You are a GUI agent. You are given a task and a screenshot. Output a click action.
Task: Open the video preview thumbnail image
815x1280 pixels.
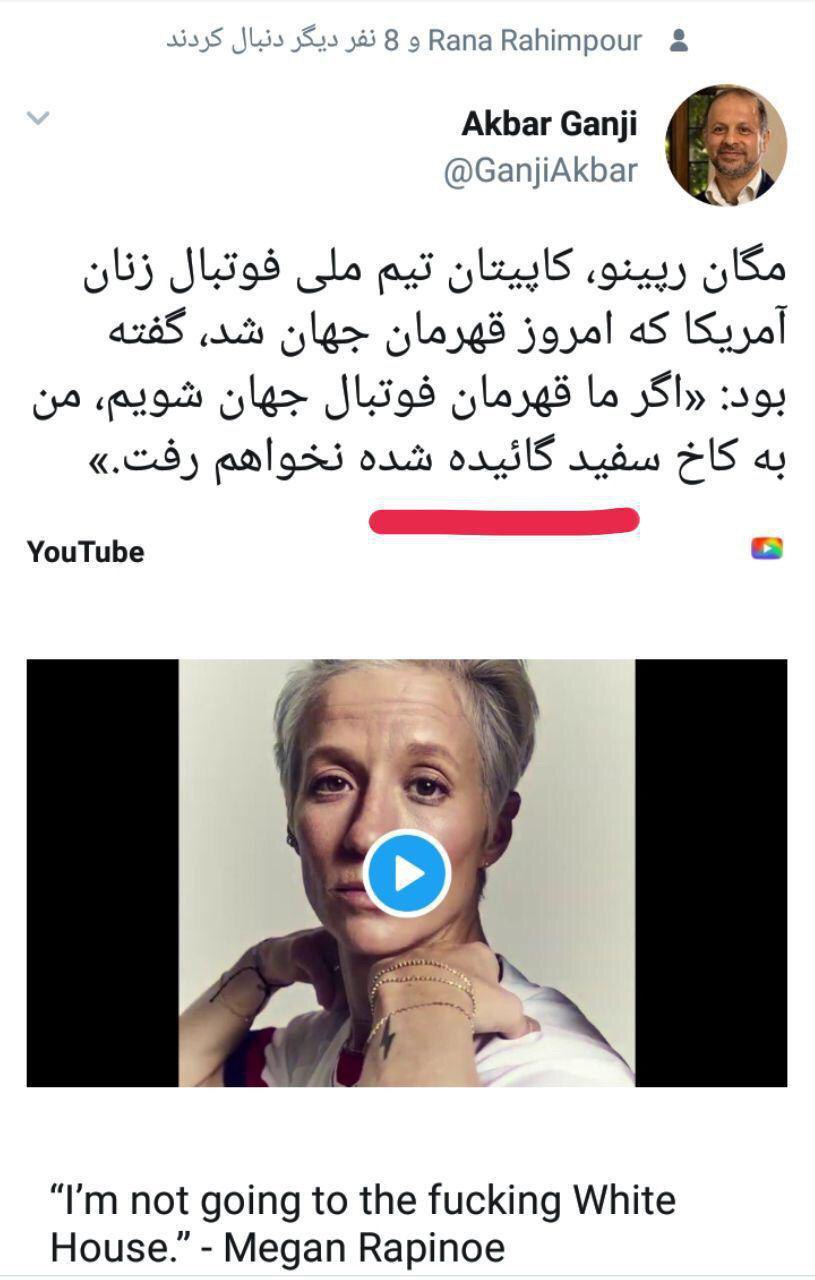coord(407,872)
